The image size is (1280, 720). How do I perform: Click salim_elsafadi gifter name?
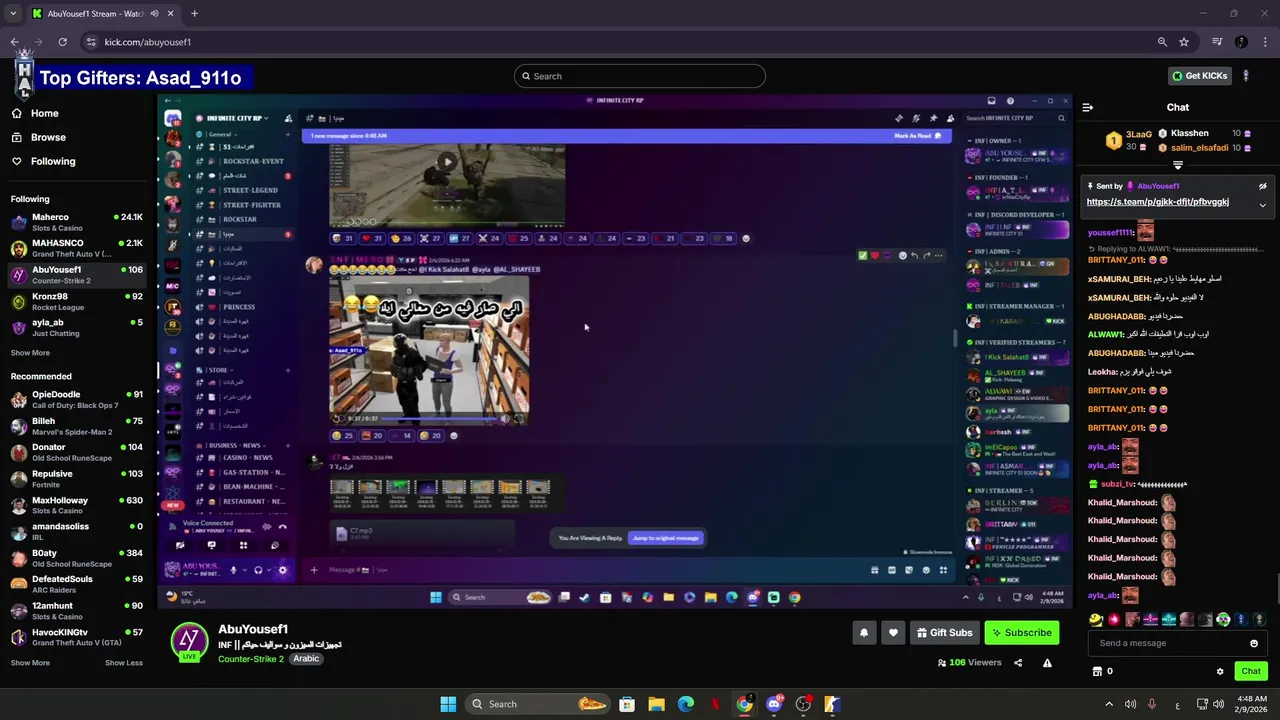point(1199,148)
